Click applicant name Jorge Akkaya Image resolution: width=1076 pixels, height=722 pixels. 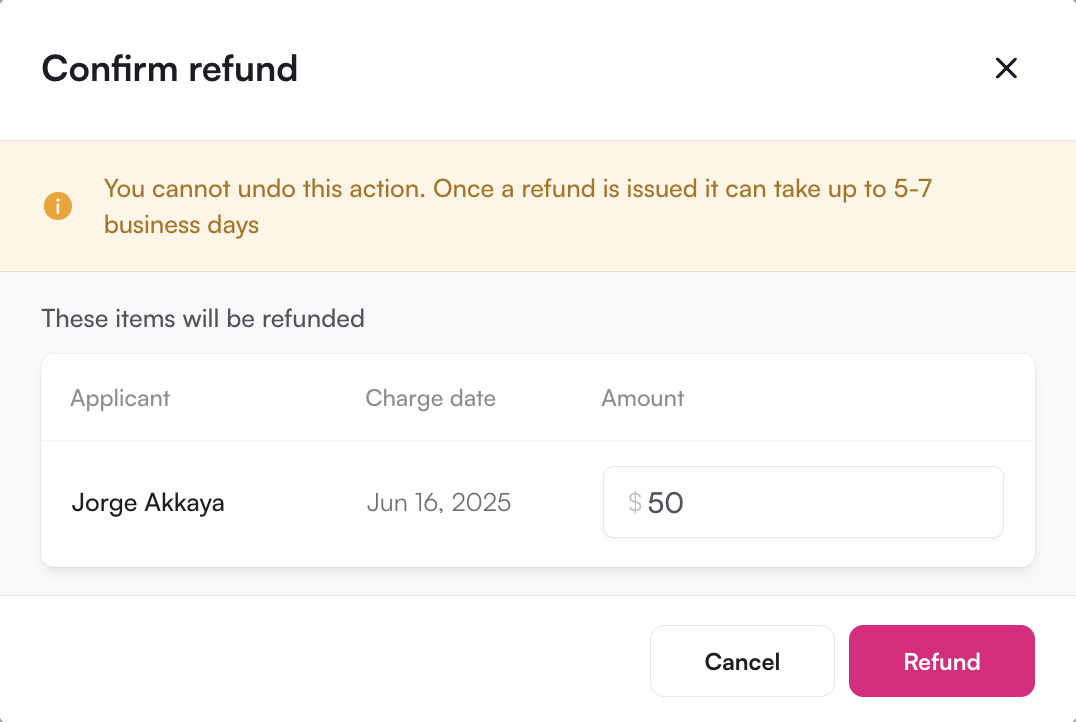[148, 502]
